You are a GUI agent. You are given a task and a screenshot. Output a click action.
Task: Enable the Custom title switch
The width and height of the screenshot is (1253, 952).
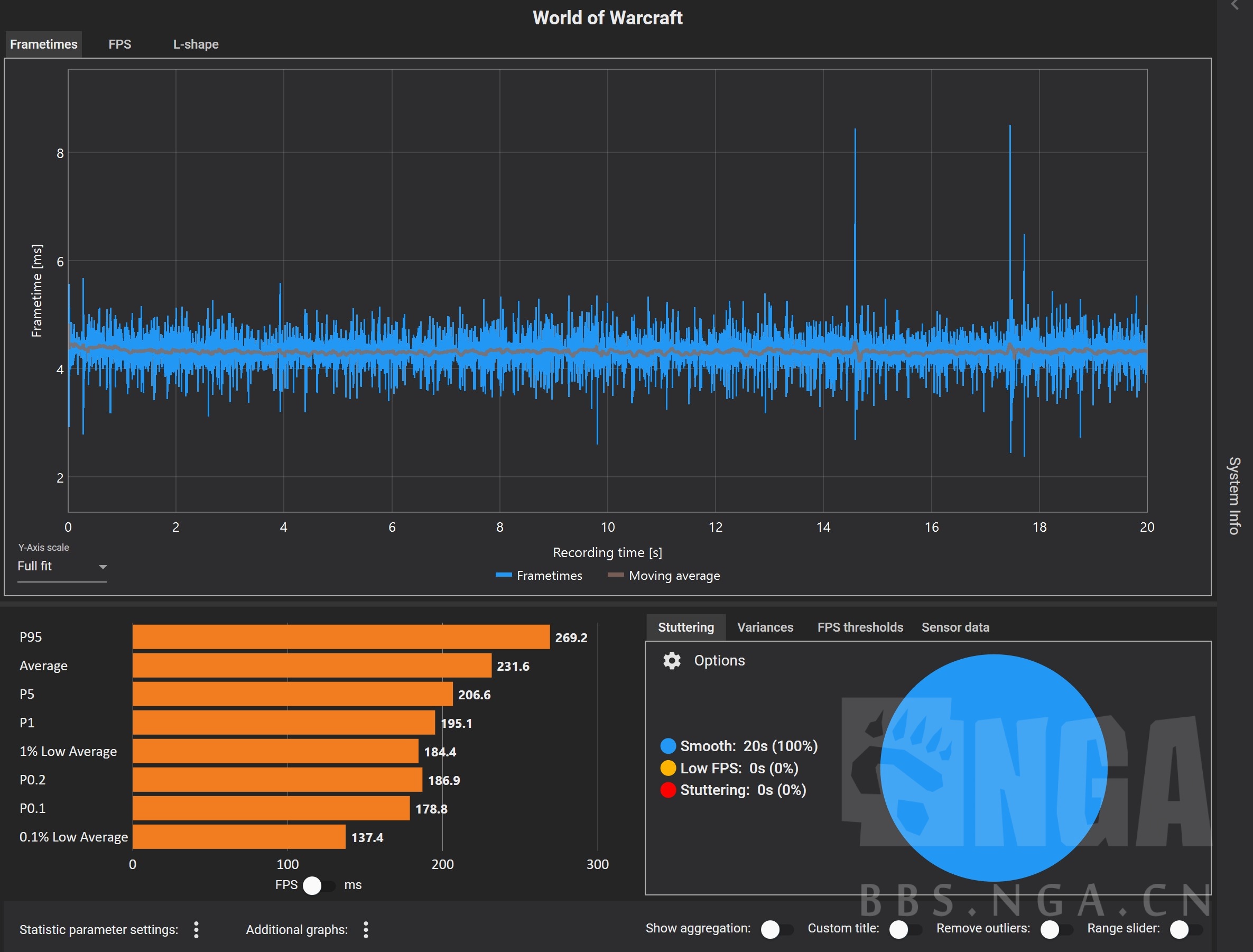click(x=905, y=929)
